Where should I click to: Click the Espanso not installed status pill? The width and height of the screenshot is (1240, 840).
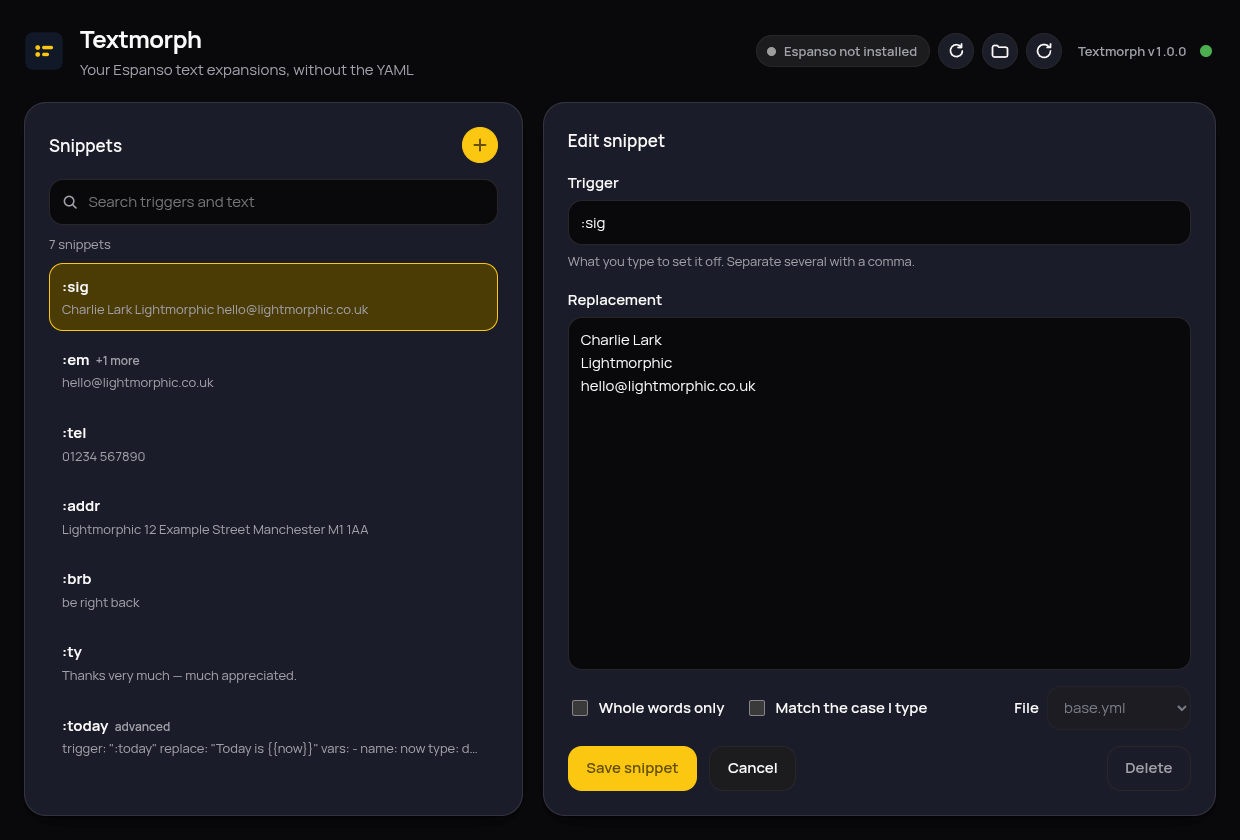pyautogui.click(x=843, y=51)
